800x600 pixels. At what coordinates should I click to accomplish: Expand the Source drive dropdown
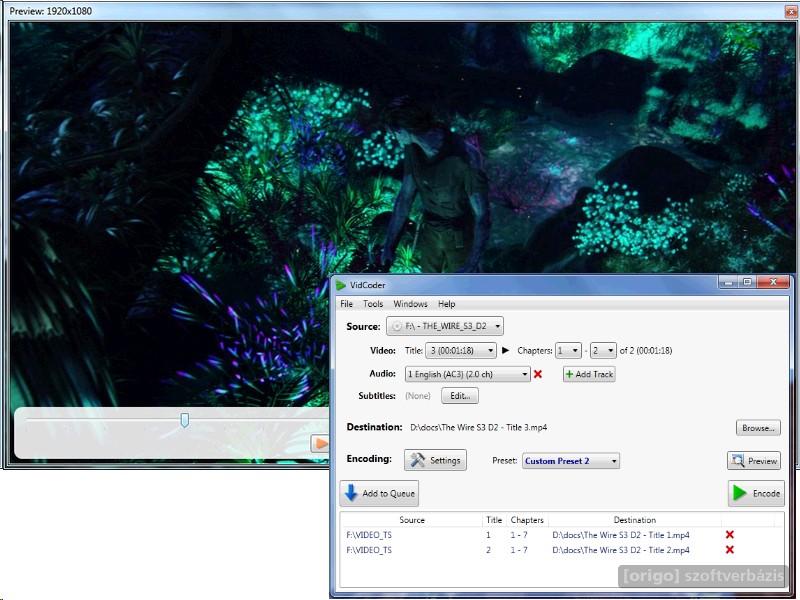click(445, 326)
